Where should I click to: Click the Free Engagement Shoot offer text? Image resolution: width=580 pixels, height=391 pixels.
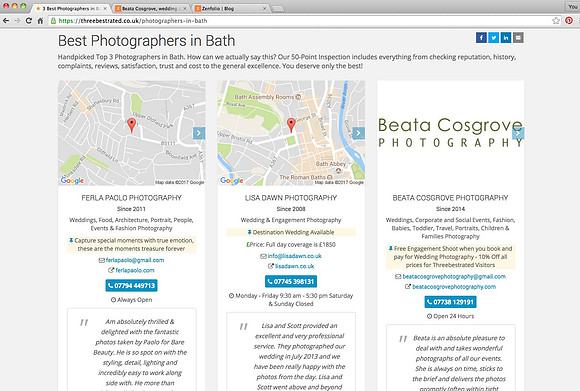tap(451, 257)
